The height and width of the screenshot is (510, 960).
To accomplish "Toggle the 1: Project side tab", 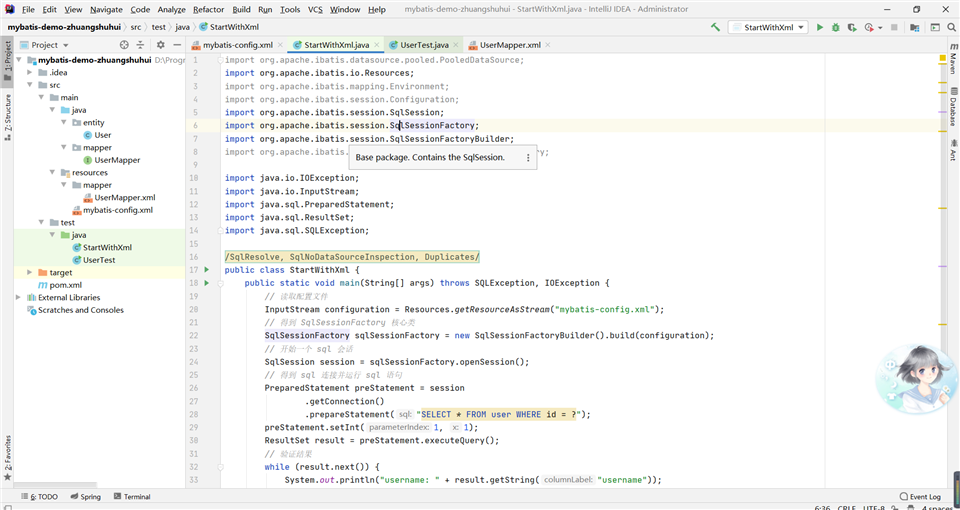I will point(7,61).
